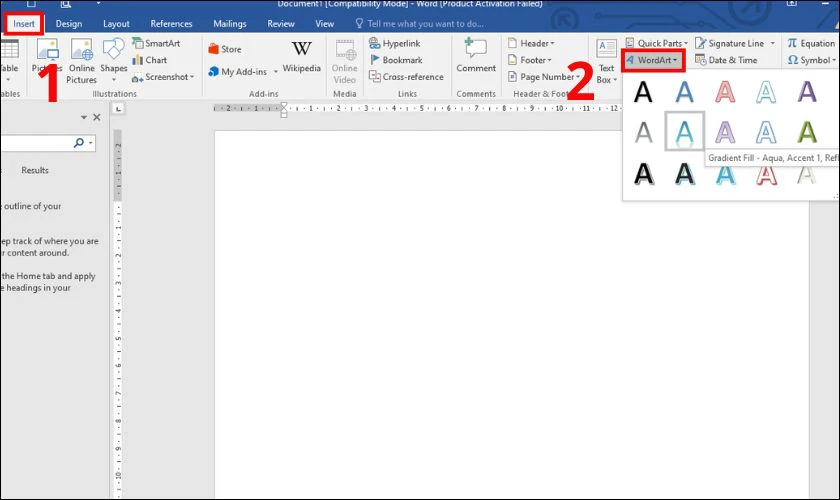Open the Layout tab
The height and width of the screenshot is (500, 840).
coord(116,24)
